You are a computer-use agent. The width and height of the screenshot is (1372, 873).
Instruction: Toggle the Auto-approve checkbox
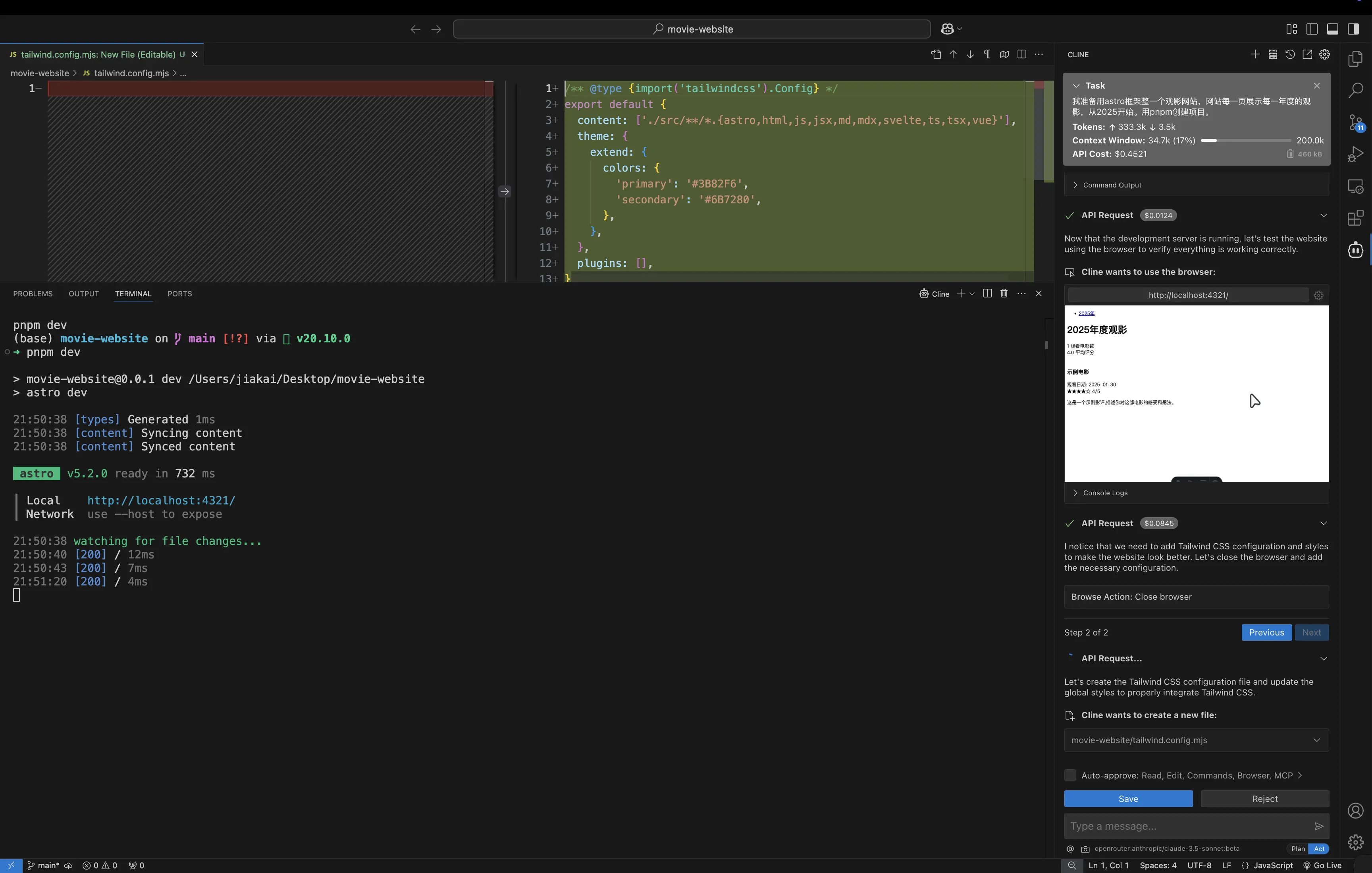tap(1070, 776)
